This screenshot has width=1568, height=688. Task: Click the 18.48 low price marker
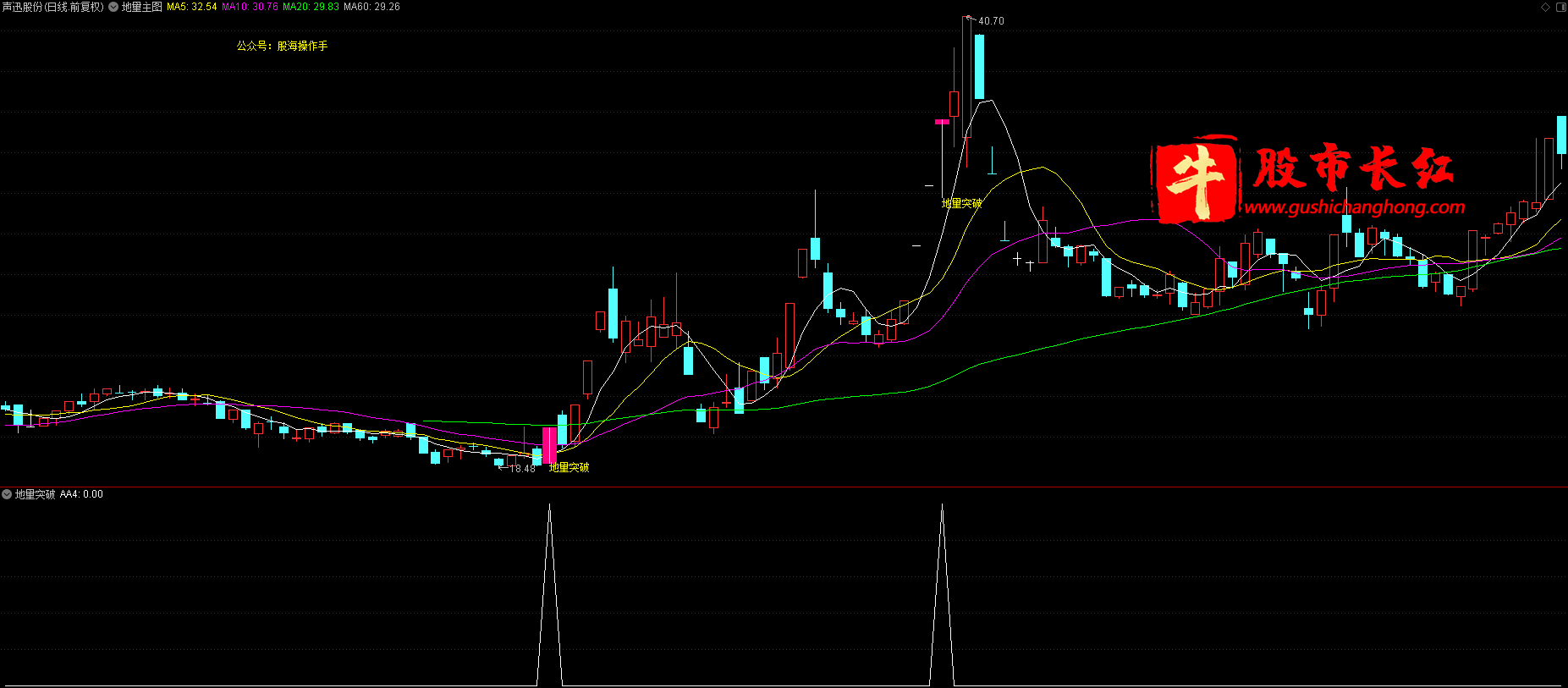click(522, 469)
